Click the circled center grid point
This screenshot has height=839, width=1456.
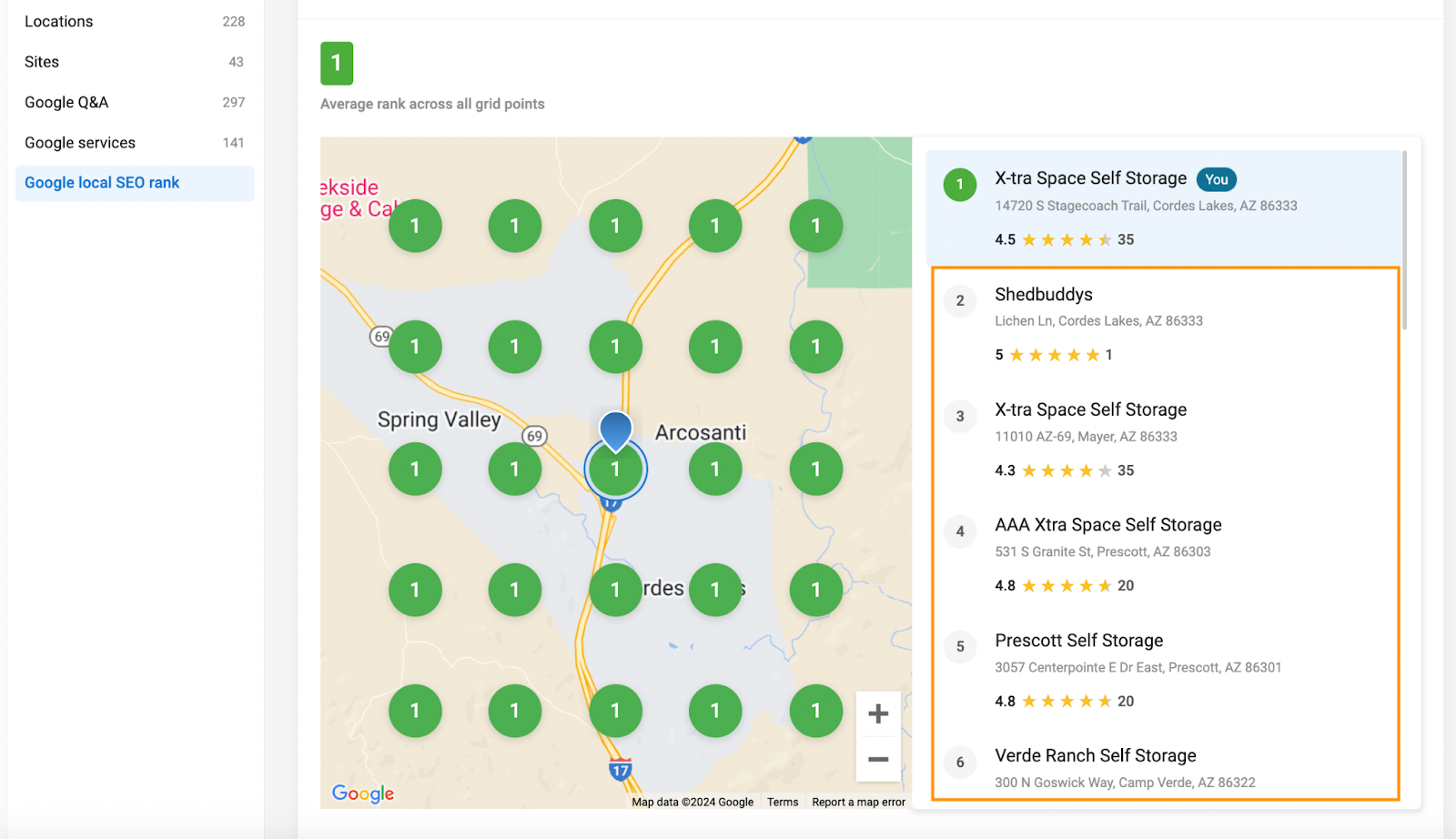616,470
